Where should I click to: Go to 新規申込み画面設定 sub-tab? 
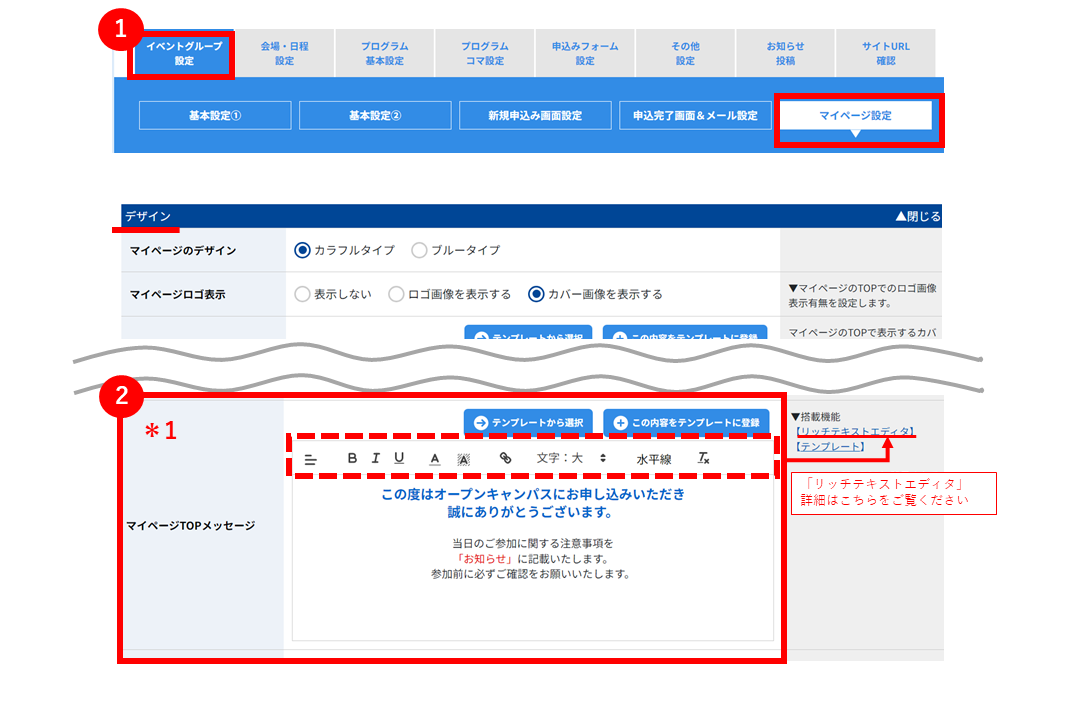click(535, 116)
